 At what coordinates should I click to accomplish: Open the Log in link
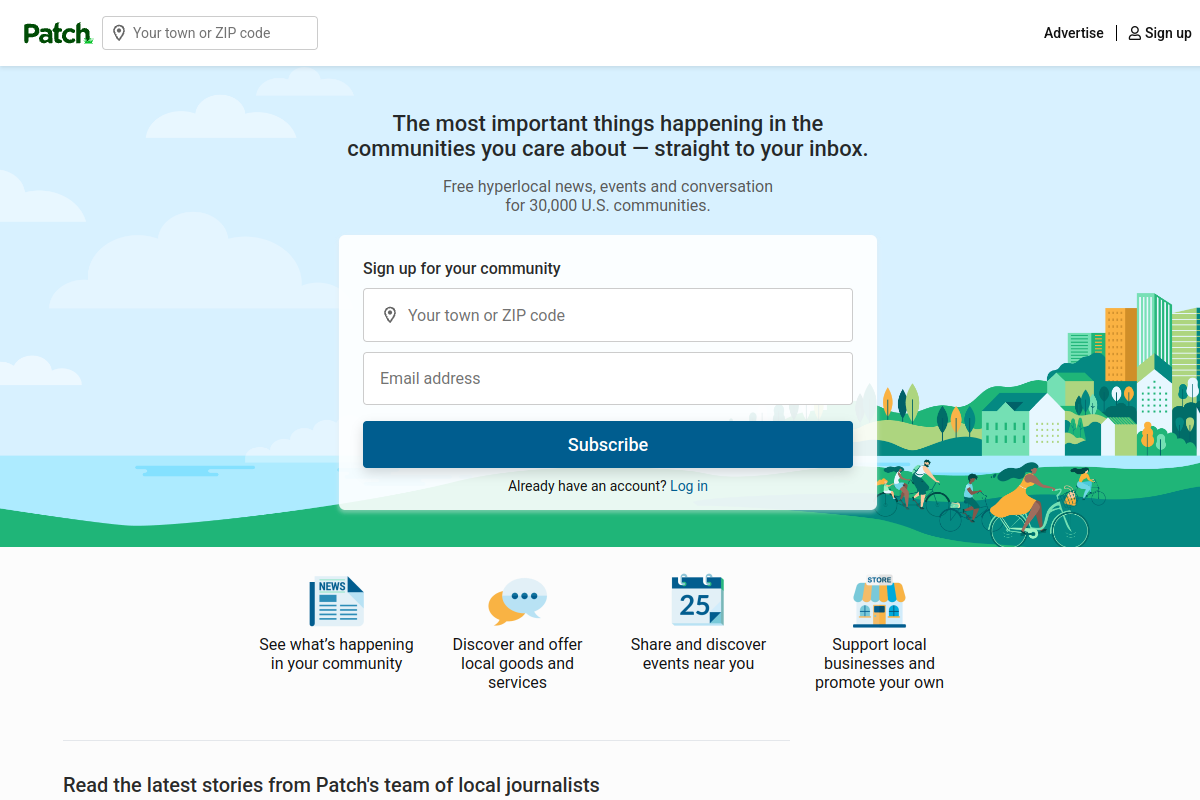688,486
